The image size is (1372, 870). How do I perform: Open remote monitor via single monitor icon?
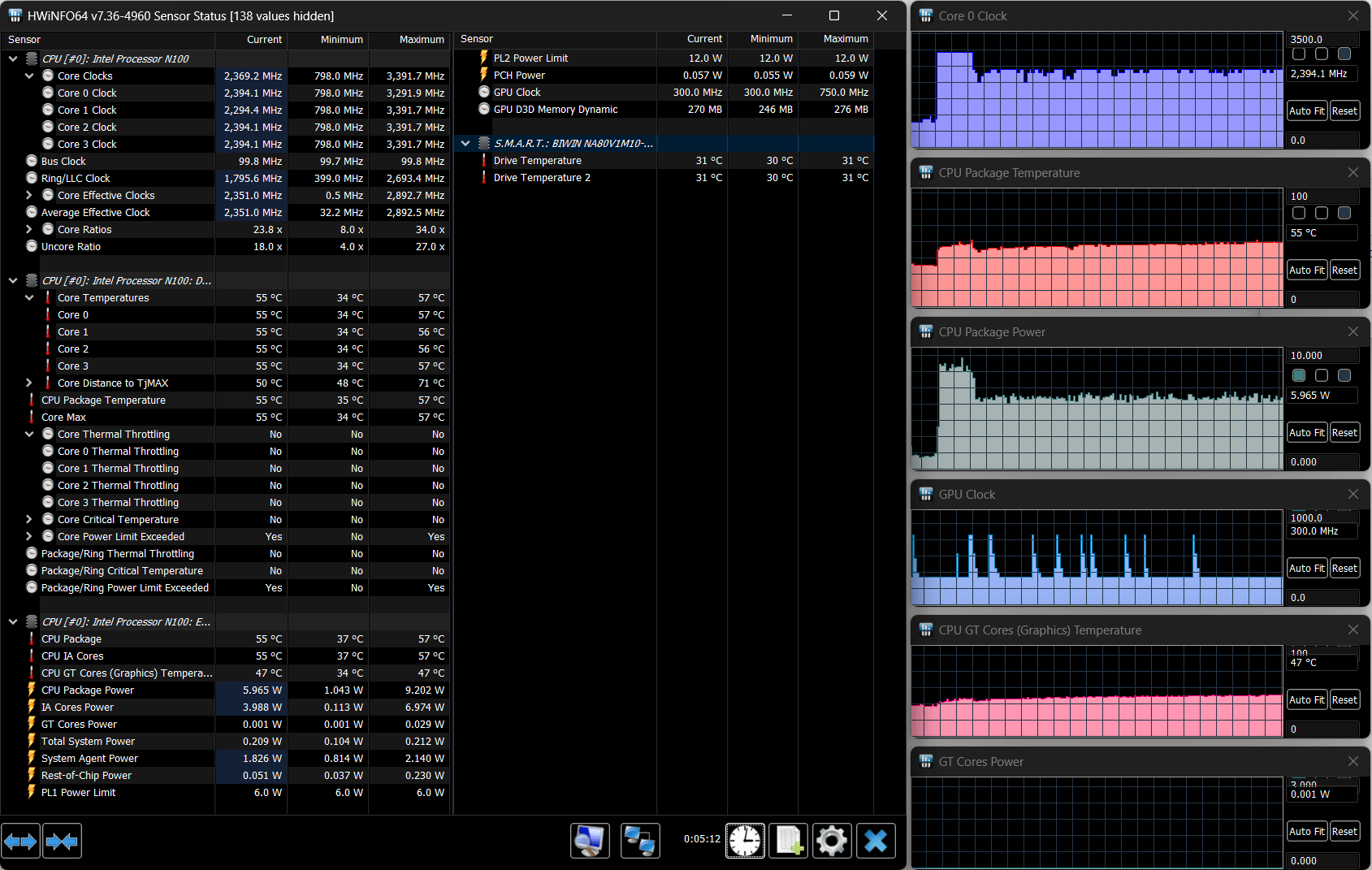click(x=590, y=840)
